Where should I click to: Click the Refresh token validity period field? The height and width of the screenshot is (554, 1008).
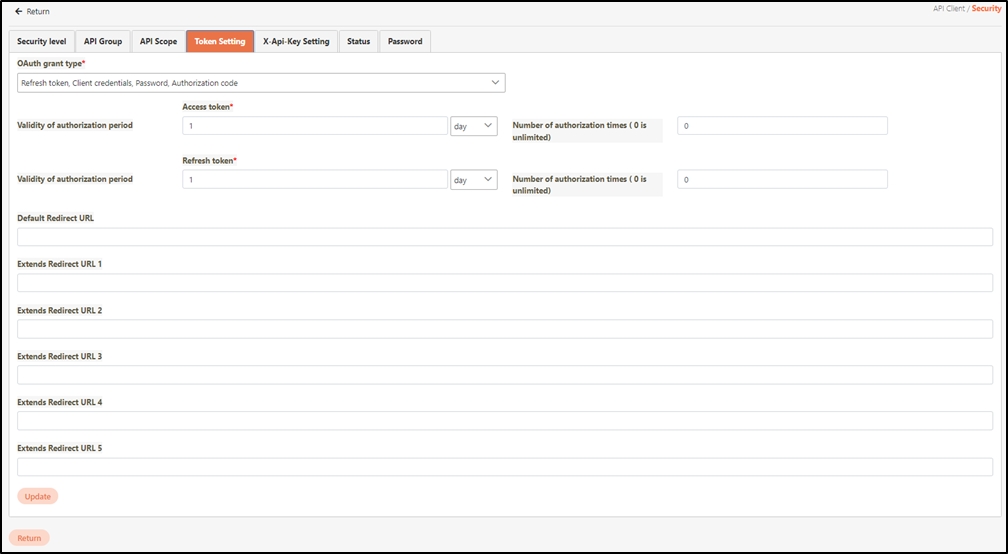tap(315, 180)
